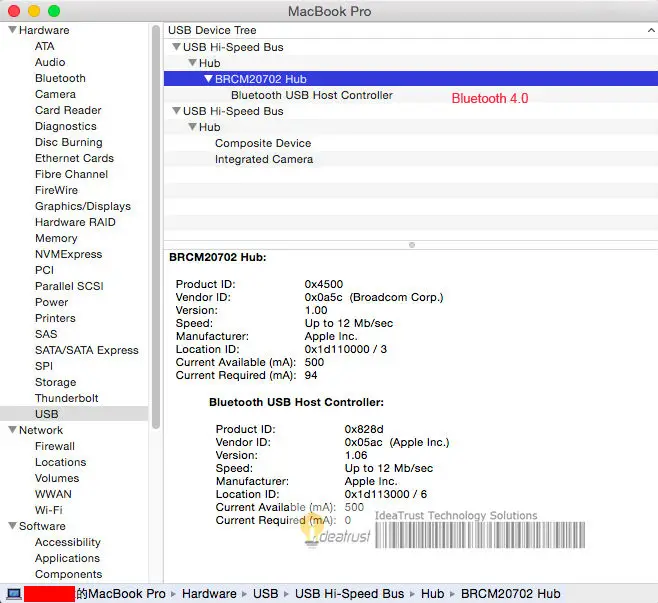
Task: Select Printers in the sidebar
Action: (55, 318)
